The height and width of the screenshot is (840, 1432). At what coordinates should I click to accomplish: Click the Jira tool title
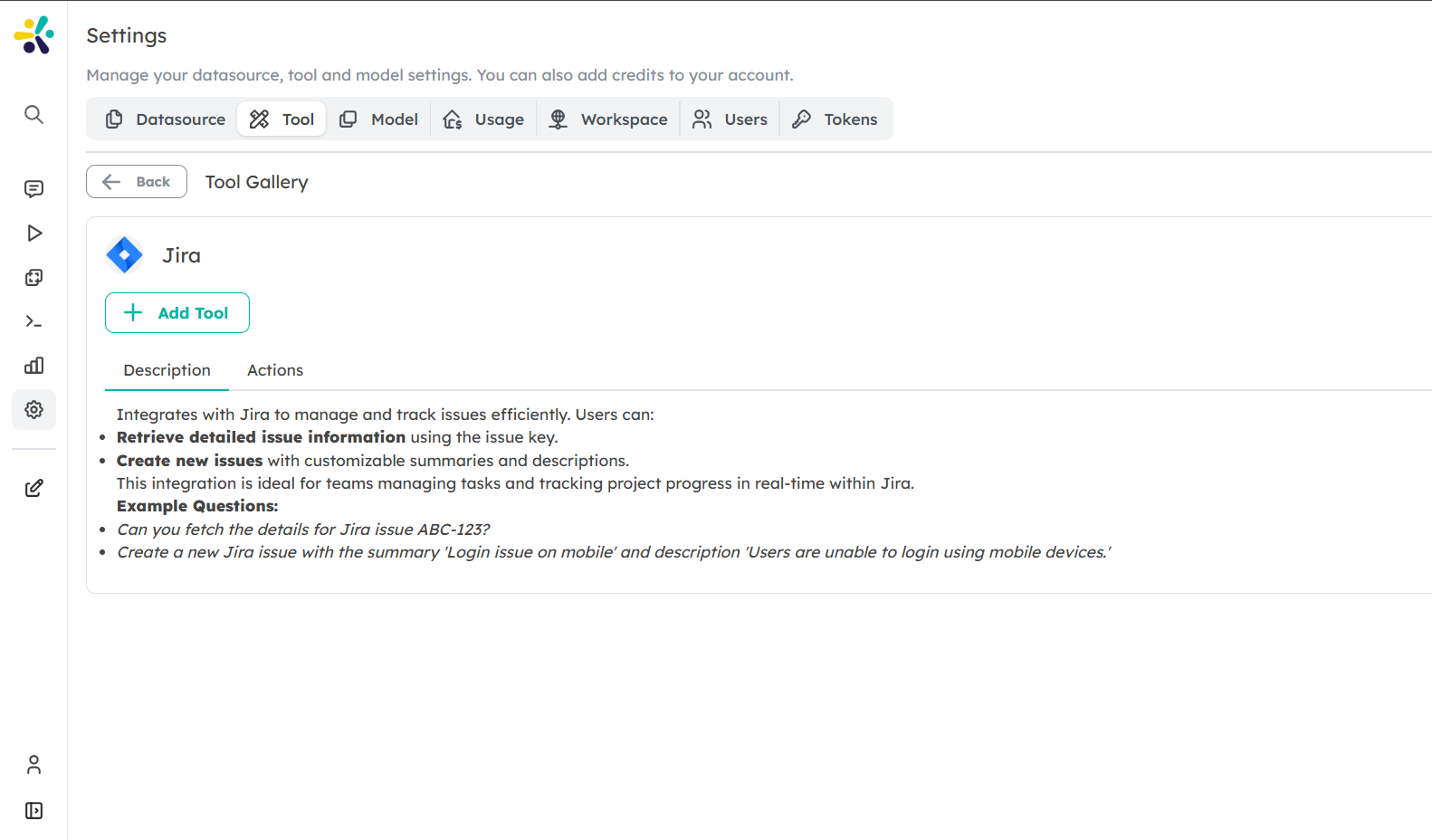click(182, 255)
